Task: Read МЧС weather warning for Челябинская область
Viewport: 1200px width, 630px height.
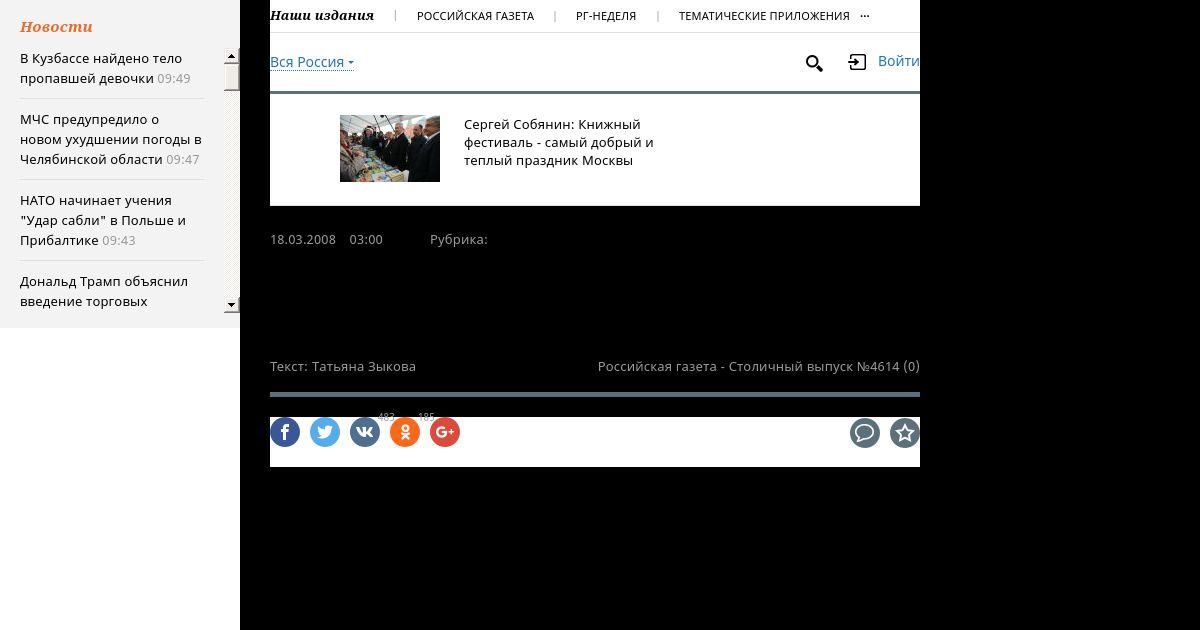Action: point(111,139)
